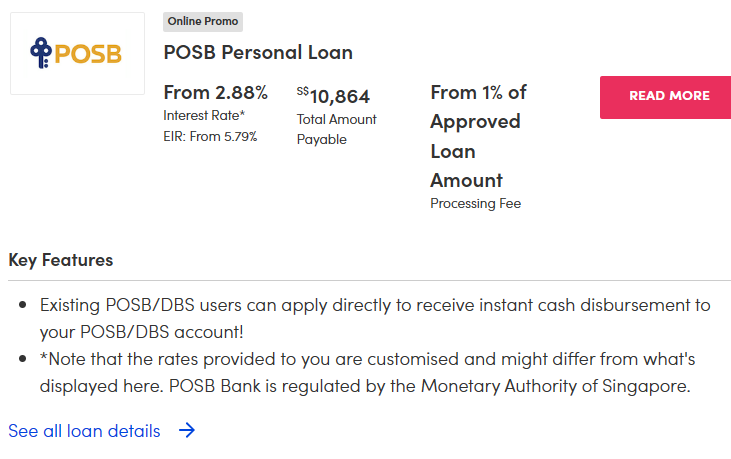This screenshot has width=731, height=459.
Task: Click the From 1% of Approved Loan Amount text
Action: click(477, 136)
